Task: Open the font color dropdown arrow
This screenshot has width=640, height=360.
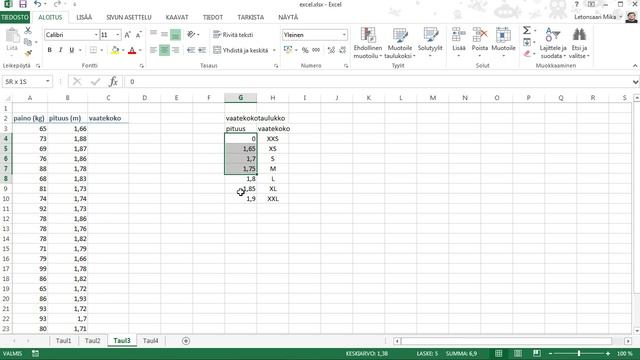Action: click(140, 50)
